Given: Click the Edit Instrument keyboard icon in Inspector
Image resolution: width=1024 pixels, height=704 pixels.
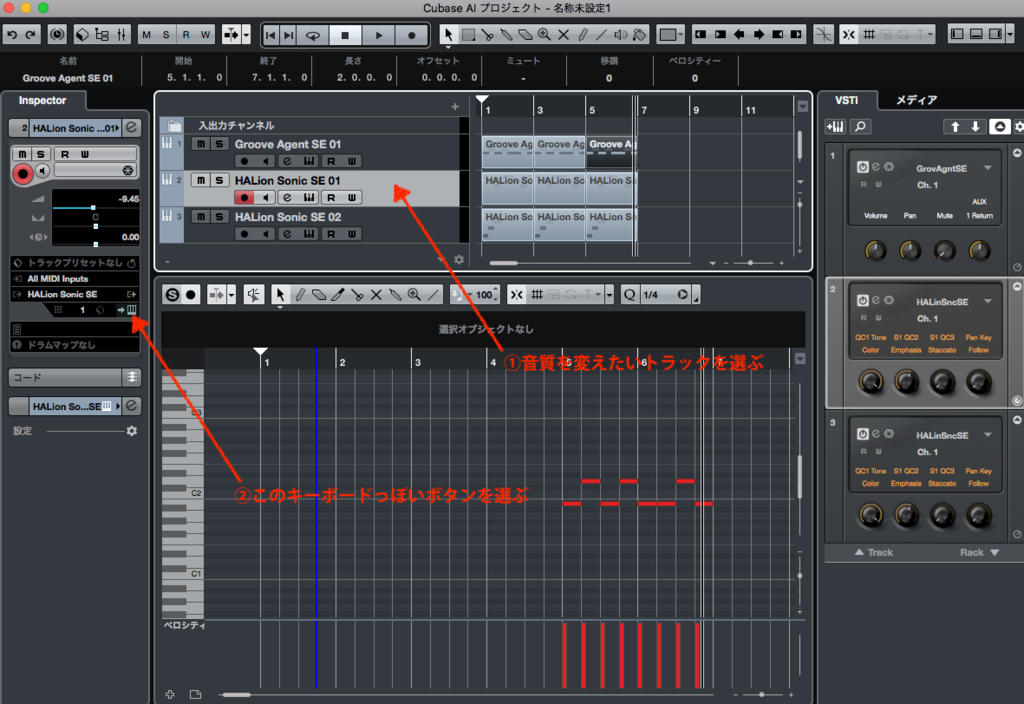Looking at the screenshot, I should point(132,310).
